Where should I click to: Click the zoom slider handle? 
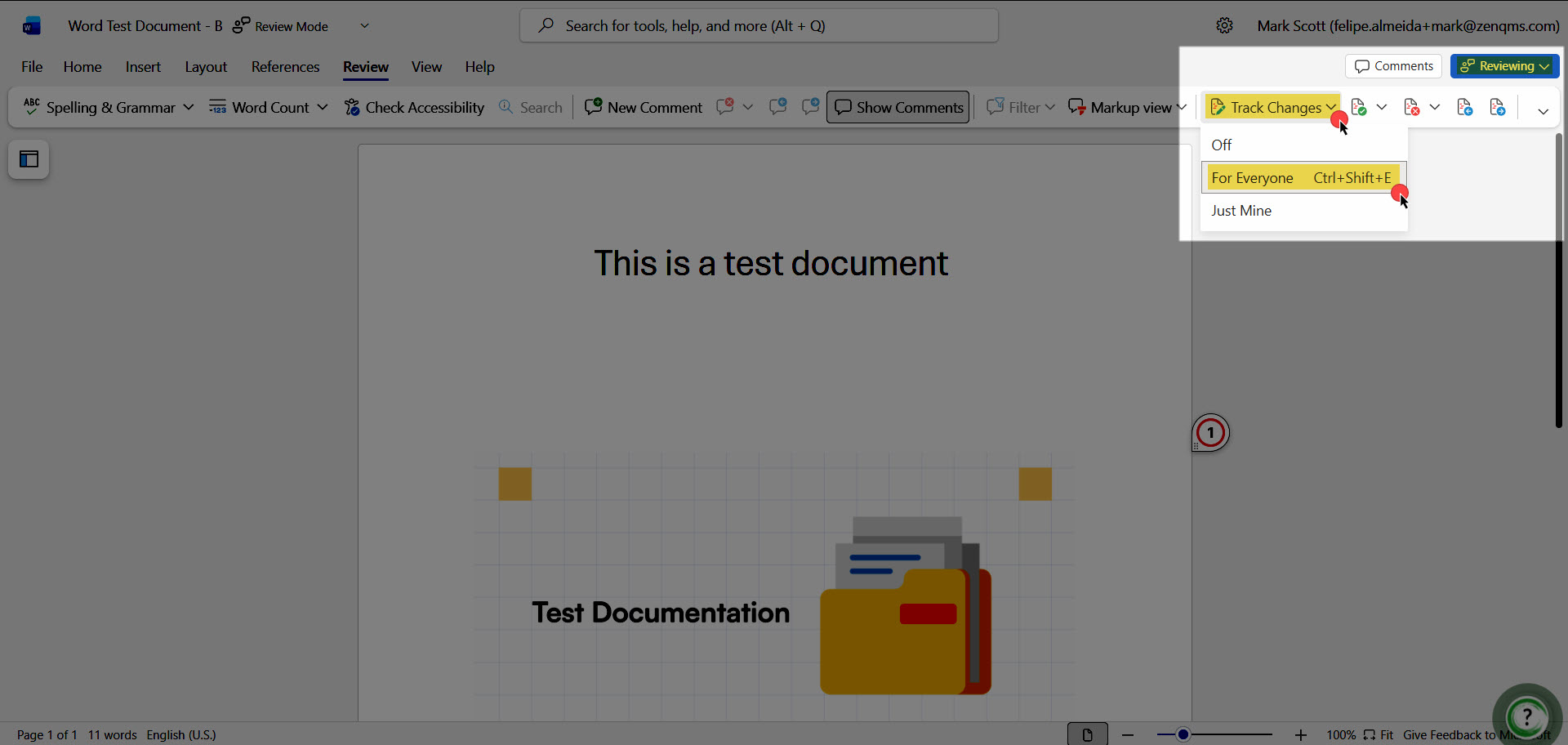tap(1183, 735)
